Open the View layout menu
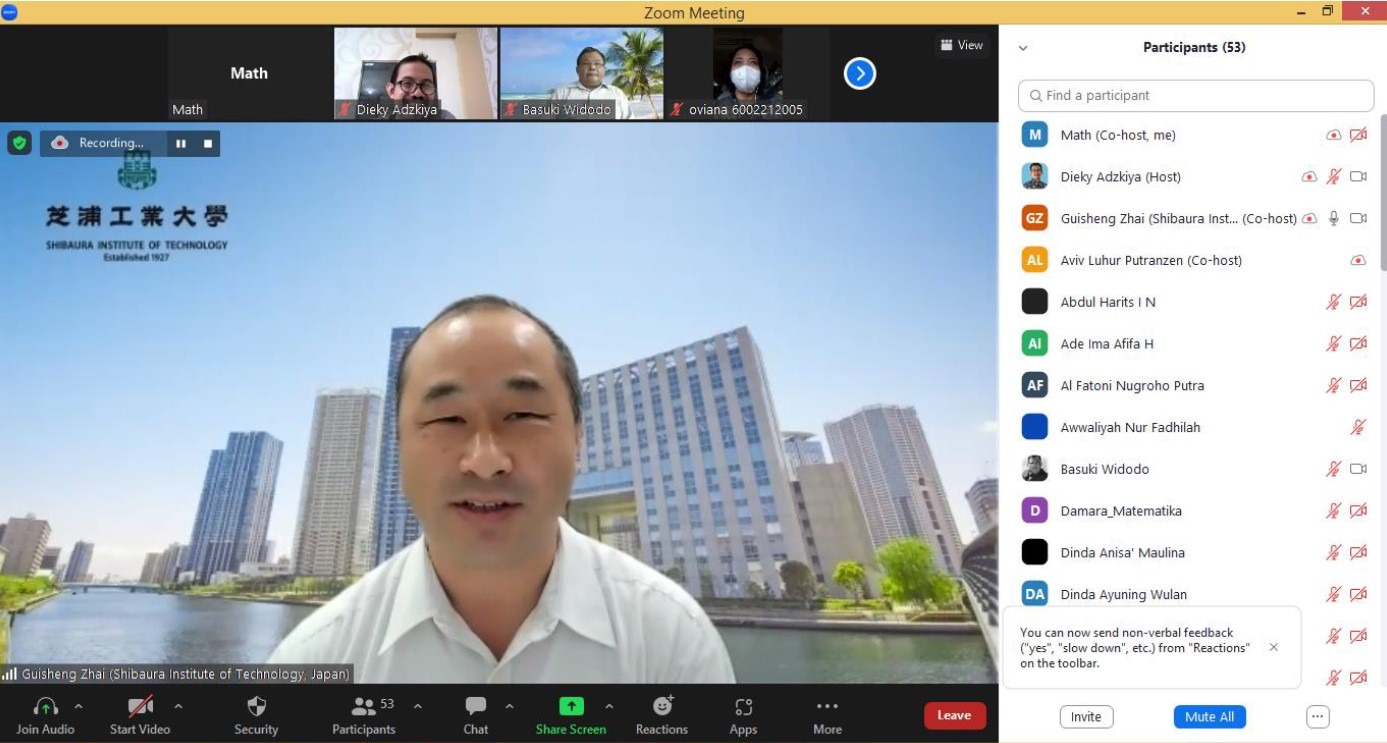Image resolution: width=1387 pixels, height=743 pixels. (962, 45)
